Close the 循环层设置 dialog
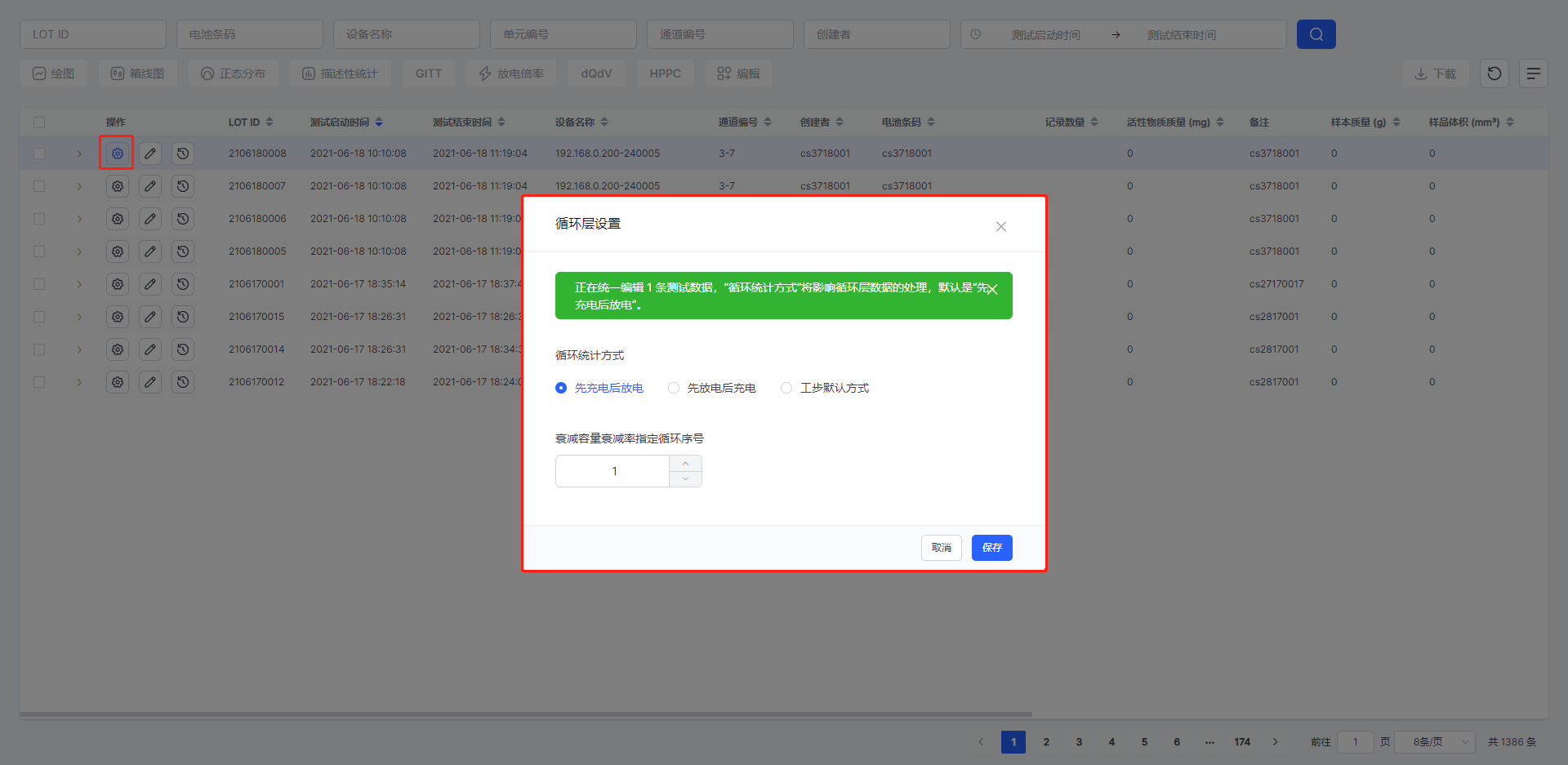The width and height of the screenshot is (1568, 765). pos(1001,227)
